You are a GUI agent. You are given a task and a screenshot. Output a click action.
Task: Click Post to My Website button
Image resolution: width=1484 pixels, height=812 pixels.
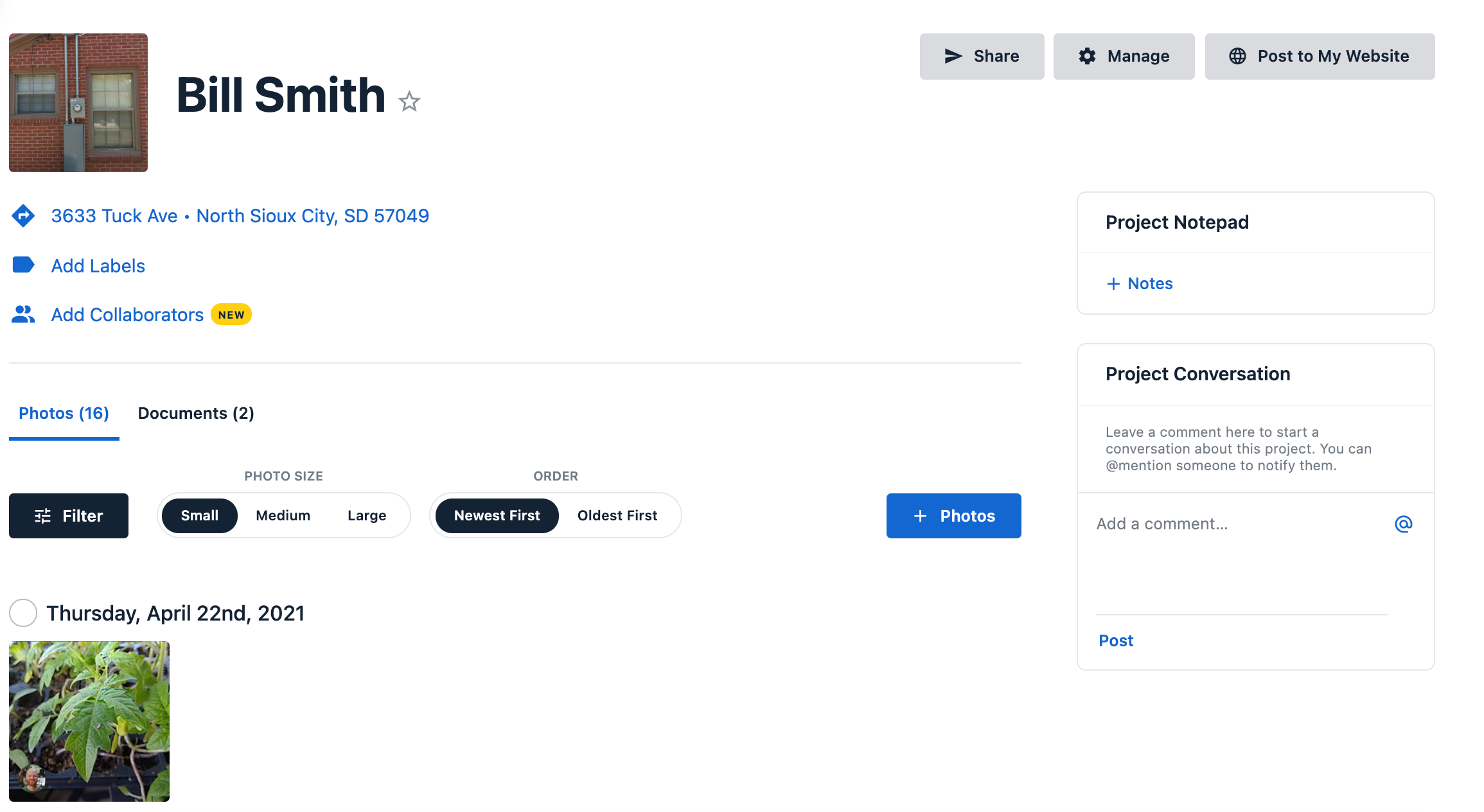(1320, 57)
